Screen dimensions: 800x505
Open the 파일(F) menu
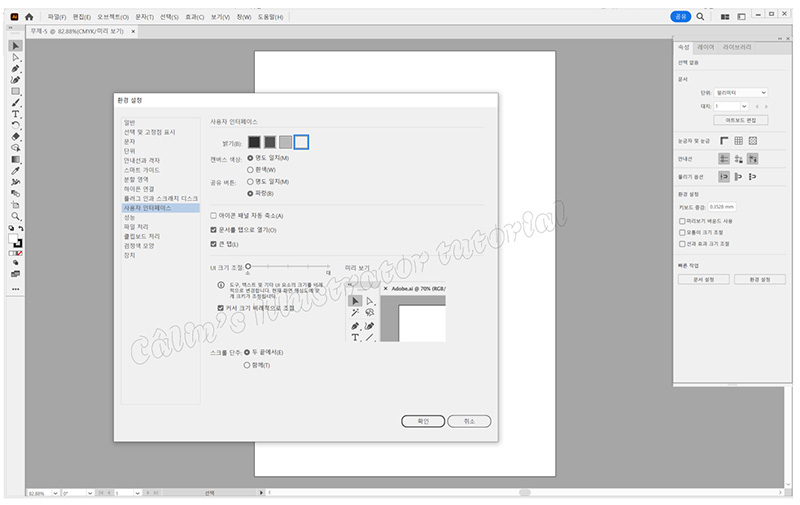click(57, 17)
